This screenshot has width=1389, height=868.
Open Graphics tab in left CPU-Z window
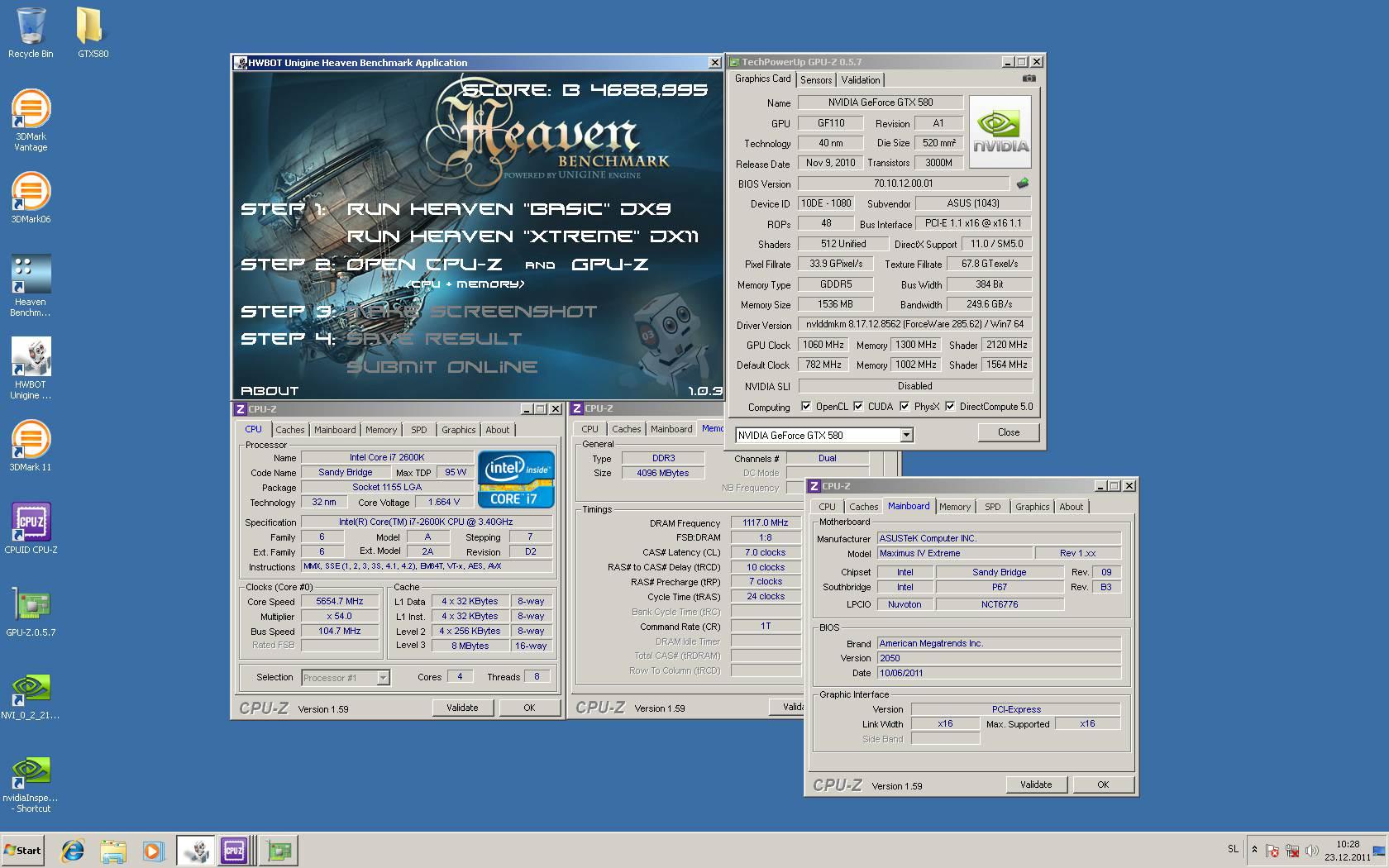458,430
